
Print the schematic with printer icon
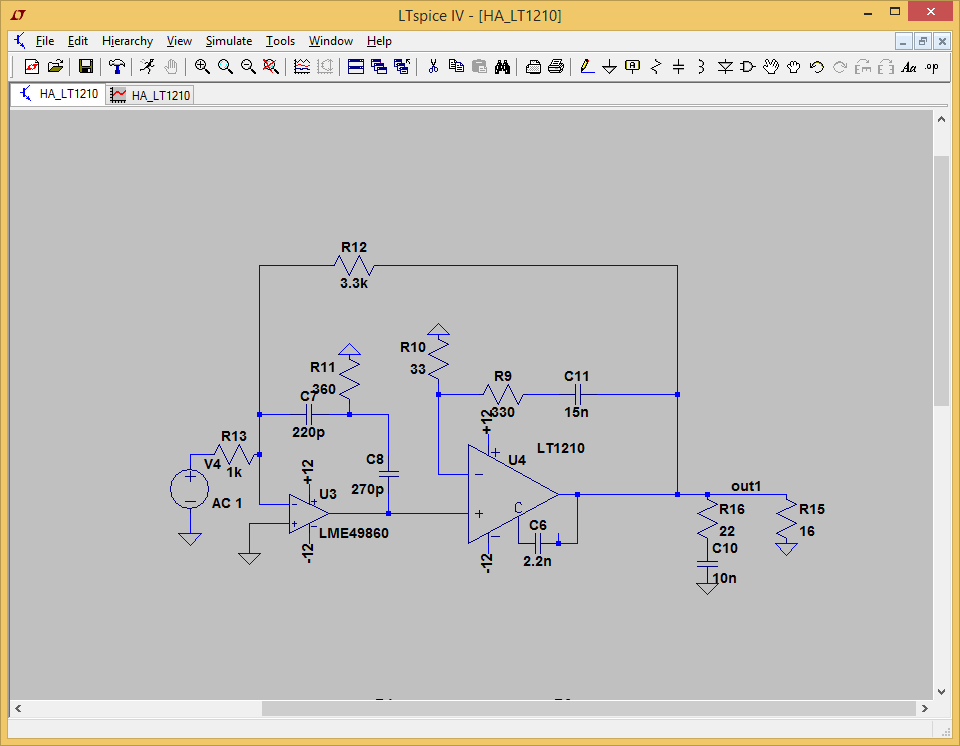click(x=556, y=66)
